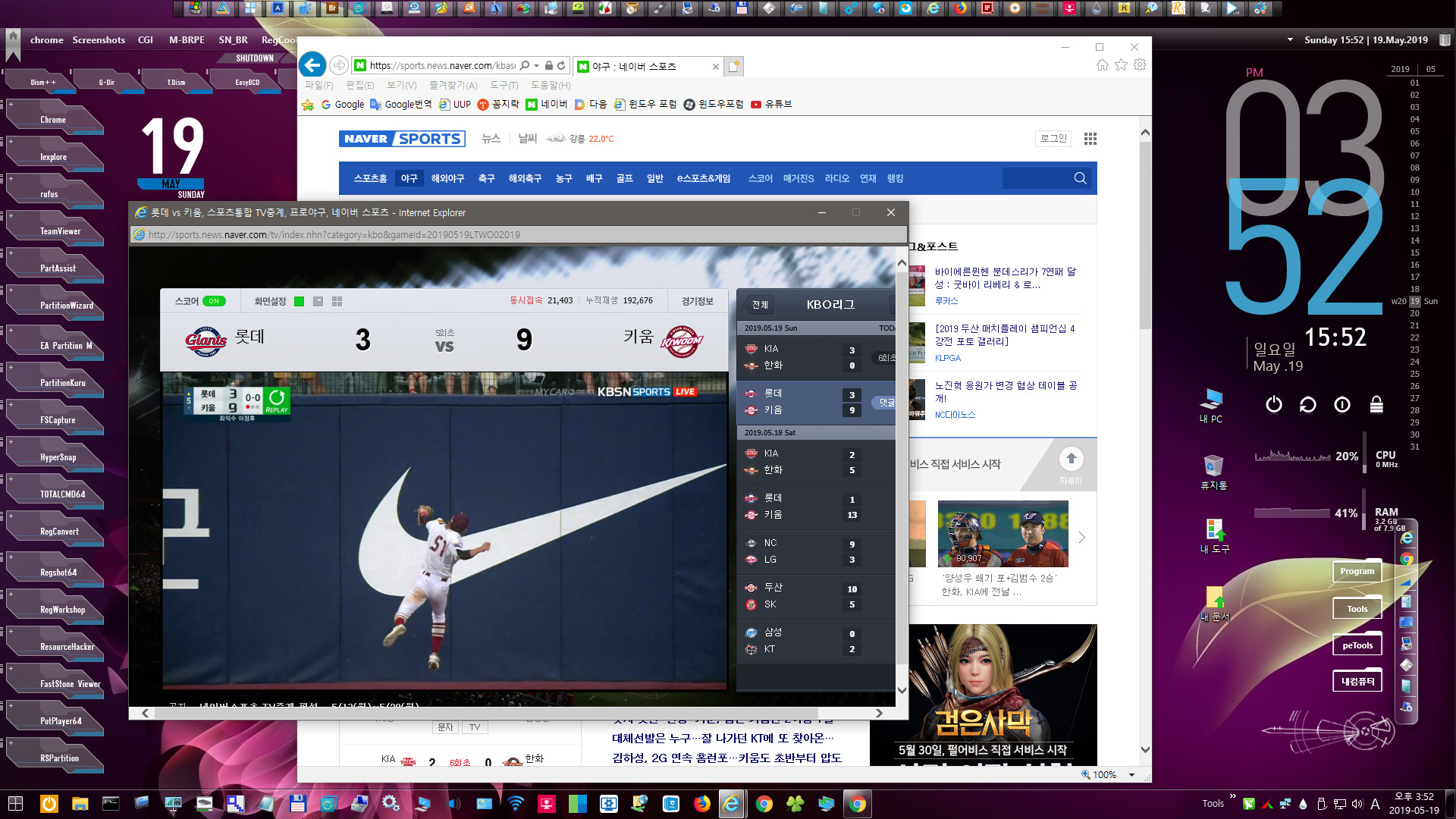
Task: Click the restart icon on desktop widget
Action: tap(1308, 405)
